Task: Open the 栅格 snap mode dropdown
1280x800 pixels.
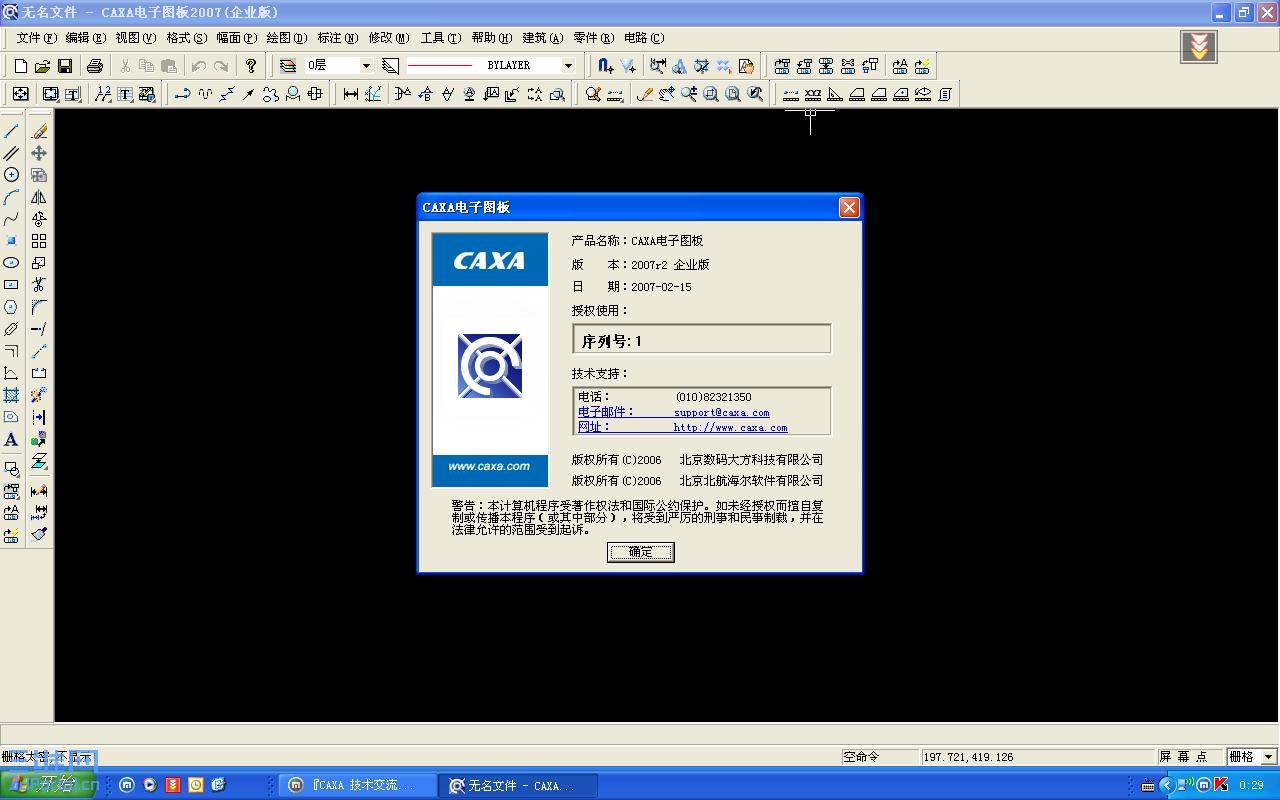Action: click(1269, 757)
